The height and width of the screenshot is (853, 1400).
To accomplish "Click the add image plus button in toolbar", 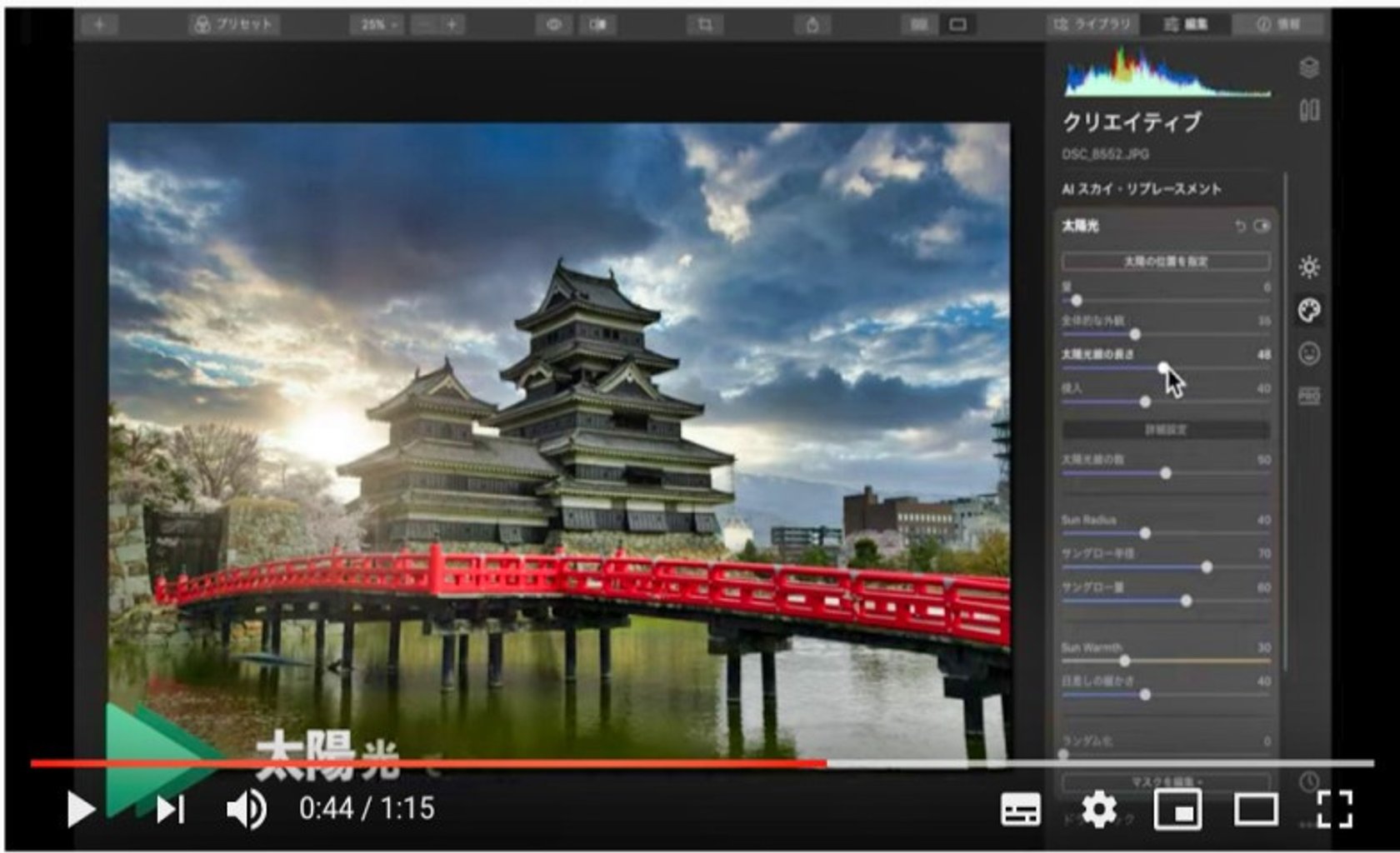I will 99,25.
